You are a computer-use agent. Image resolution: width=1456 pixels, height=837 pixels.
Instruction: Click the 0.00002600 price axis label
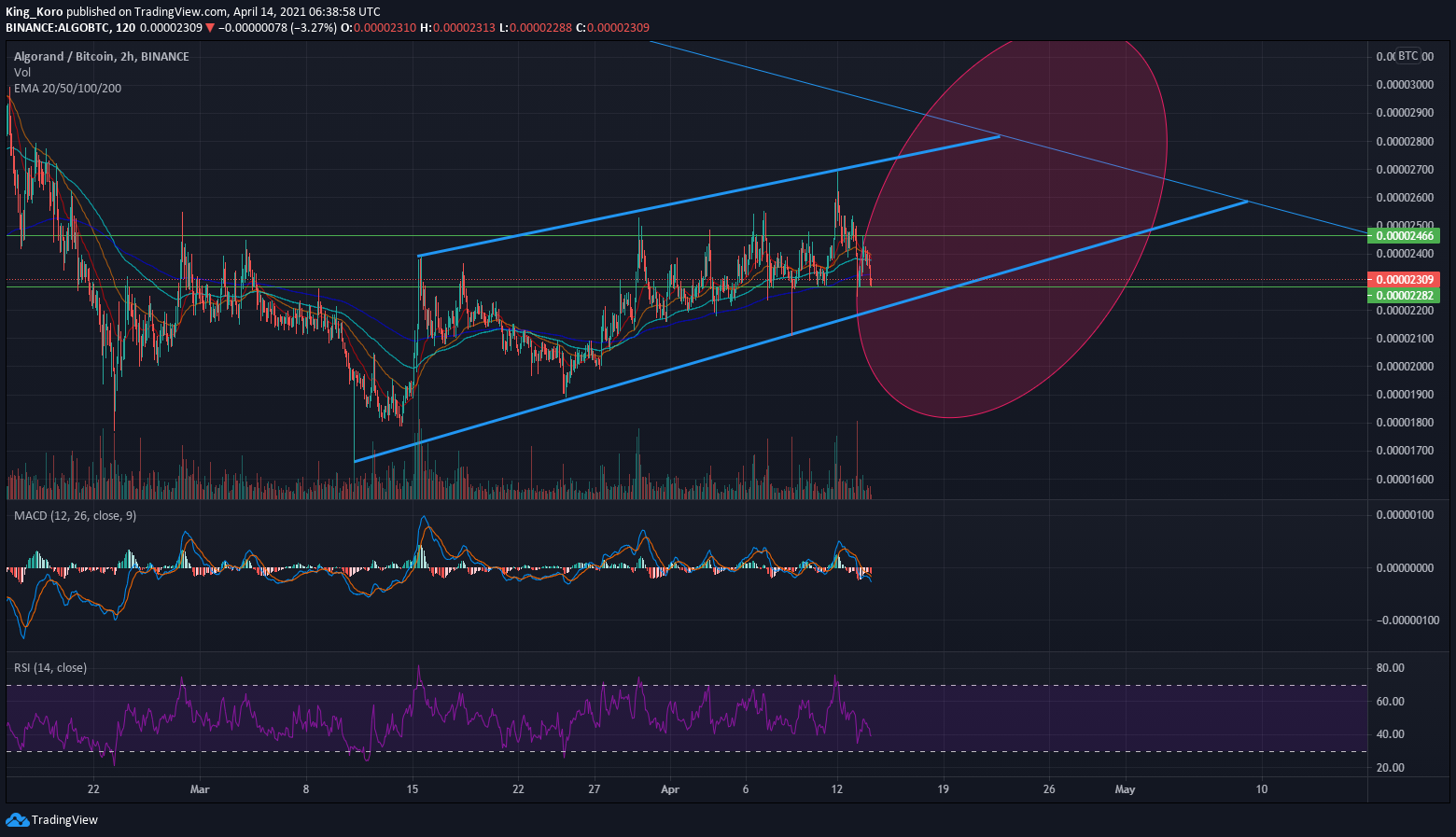coord(1405,197)
